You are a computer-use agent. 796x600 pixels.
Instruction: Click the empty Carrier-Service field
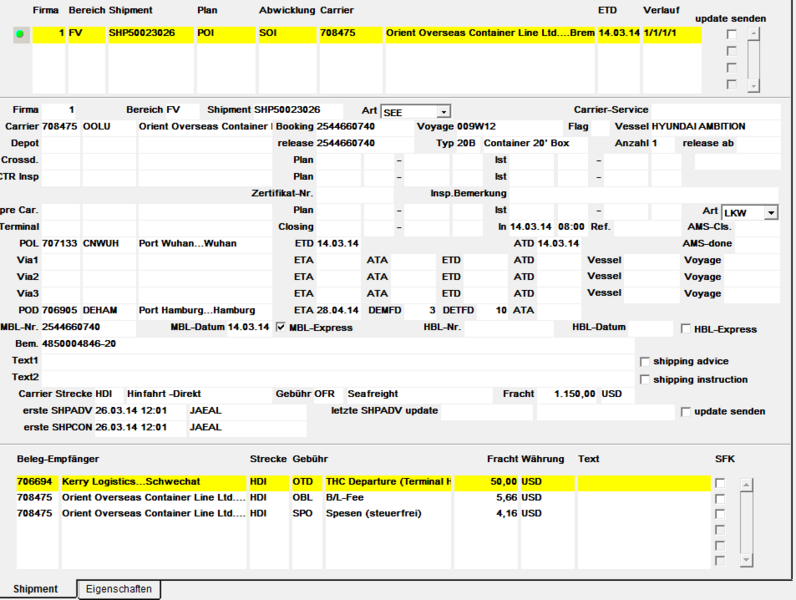[716, 110]
